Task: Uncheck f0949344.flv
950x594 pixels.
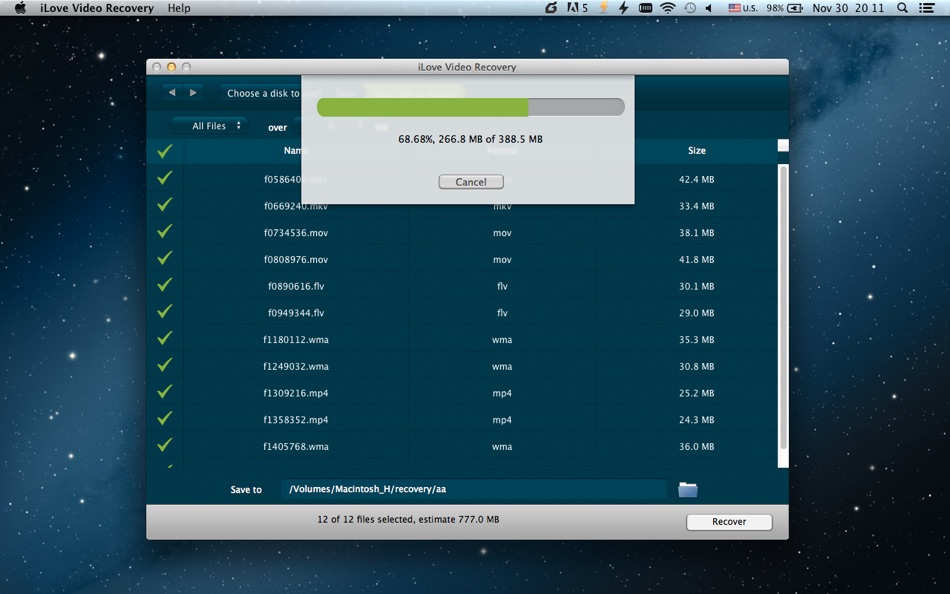Action: tap(165, 312)
